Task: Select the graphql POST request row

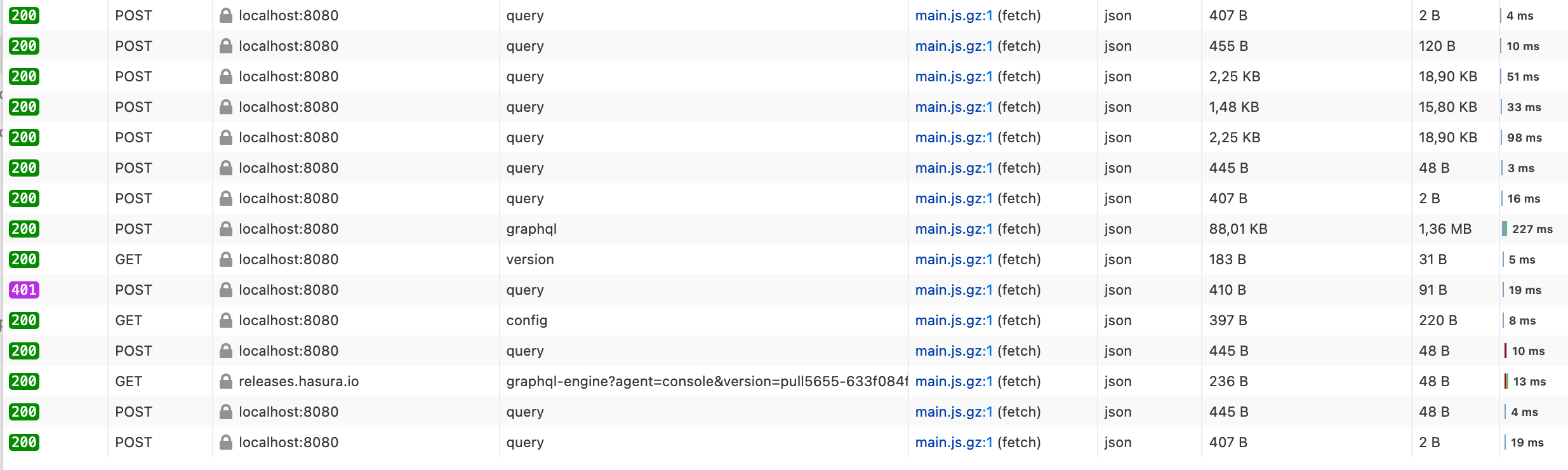Action: (635, 229)
